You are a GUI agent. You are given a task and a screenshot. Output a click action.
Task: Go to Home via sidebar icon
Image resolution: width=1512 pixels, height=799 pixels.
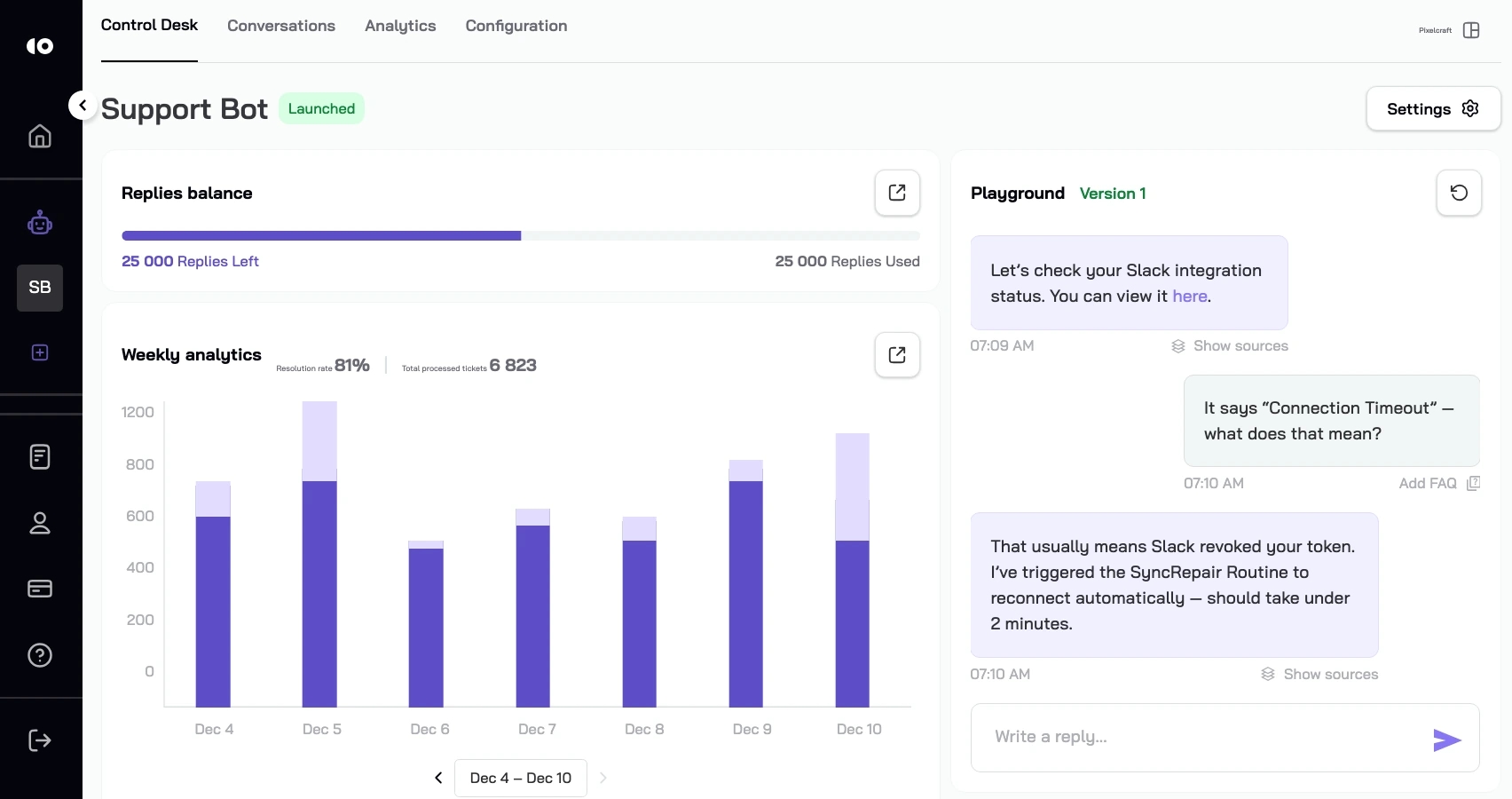coord(40,136)
